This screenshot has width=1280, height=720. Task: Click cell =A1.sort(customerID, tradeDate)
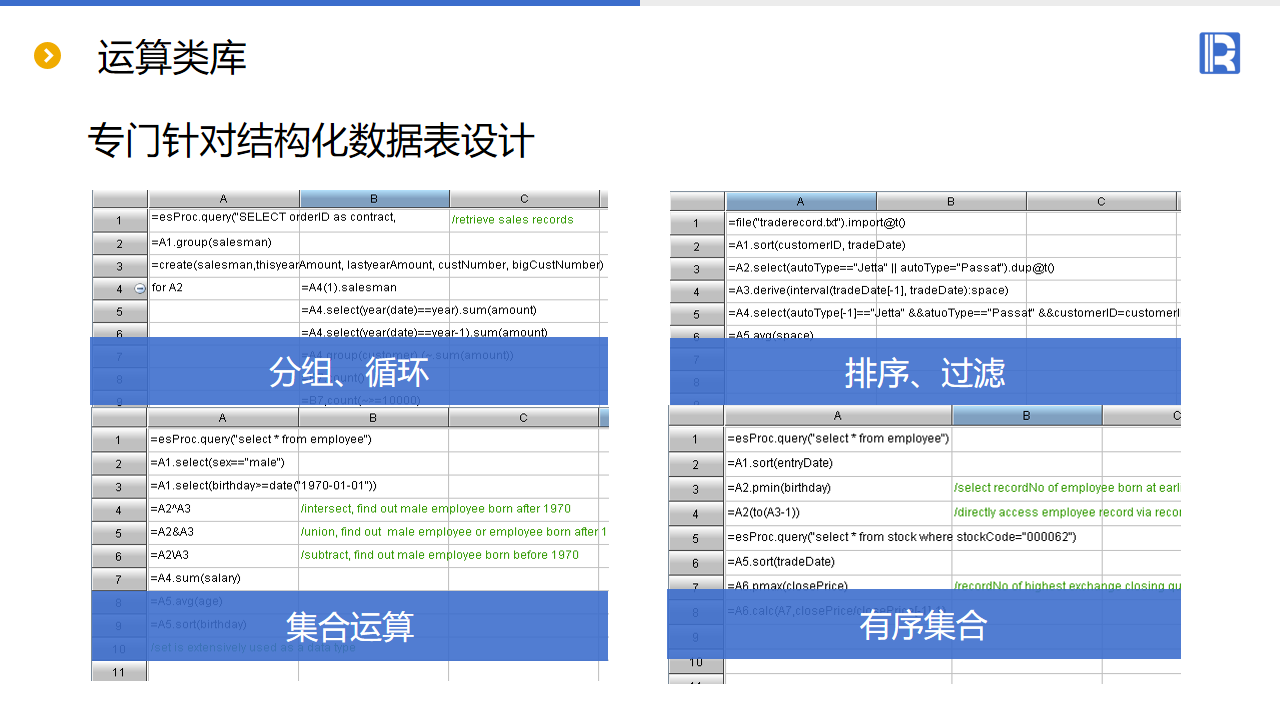(x=800, y=246)
